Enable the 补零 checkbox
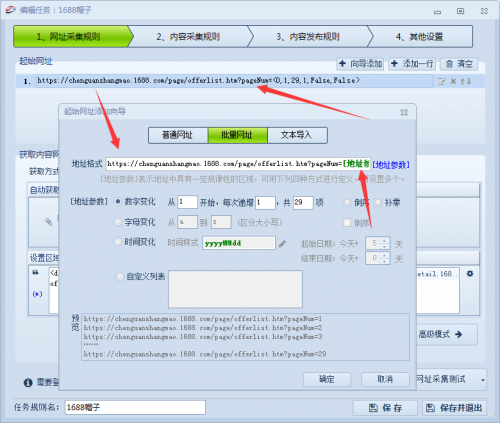The width and height of the screenshot is (500, 423). click(378, 202)
